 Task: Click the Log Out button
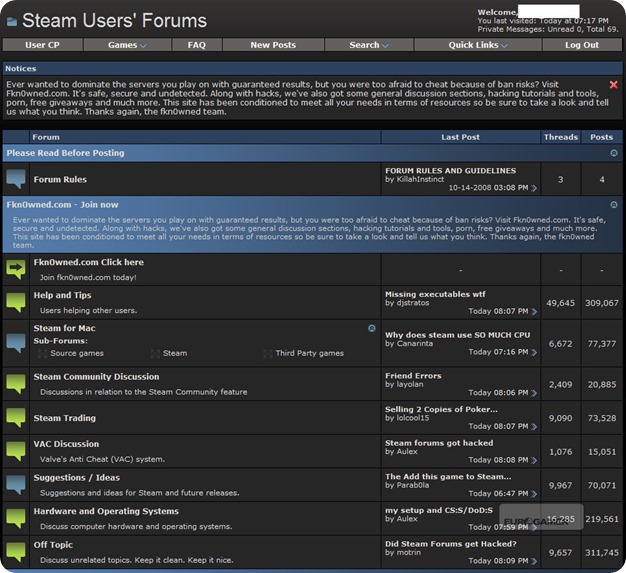[582, 45]
